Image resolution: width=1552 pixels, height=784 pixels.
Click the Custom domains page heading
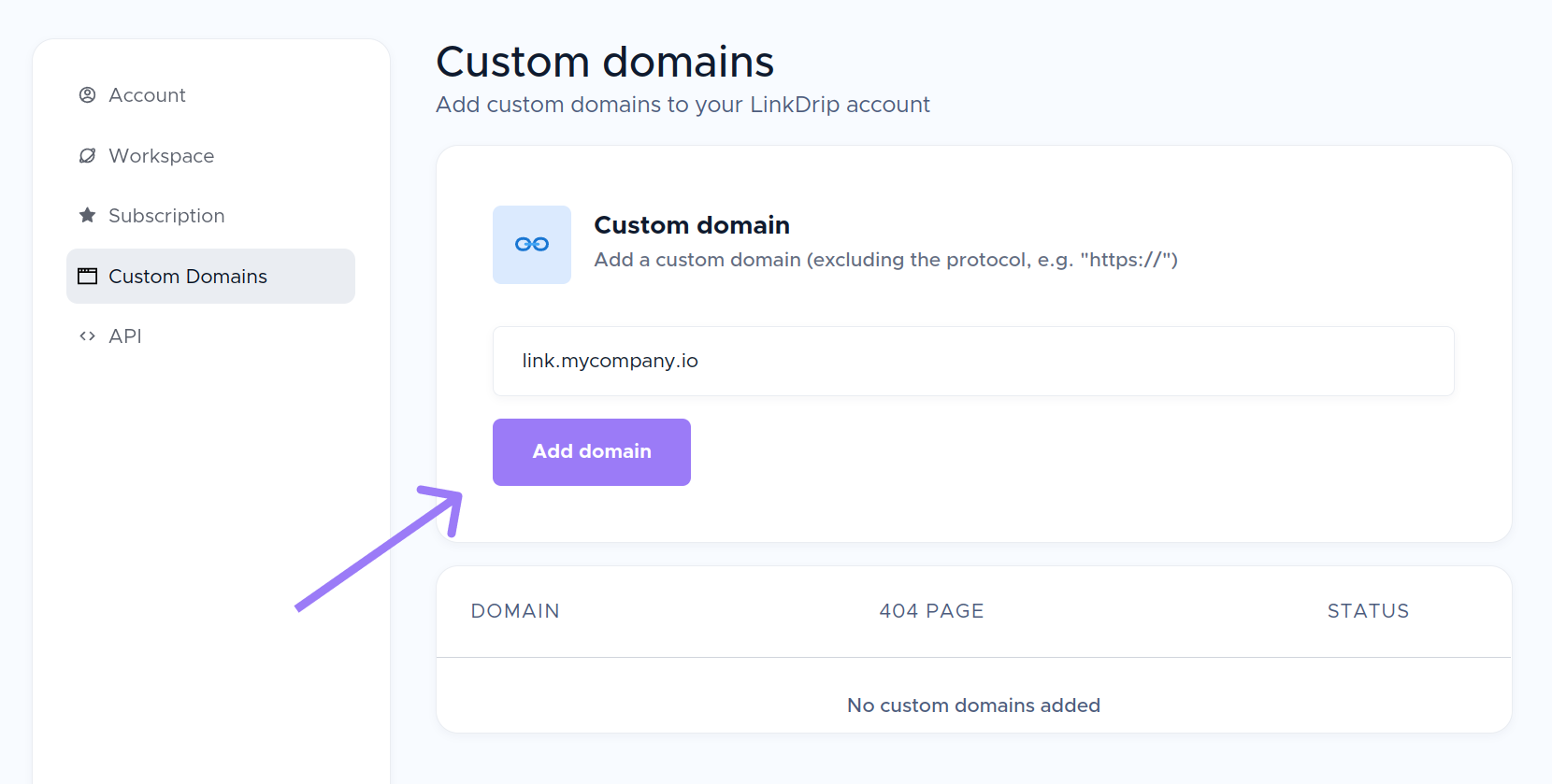click(x=604, y=61)
